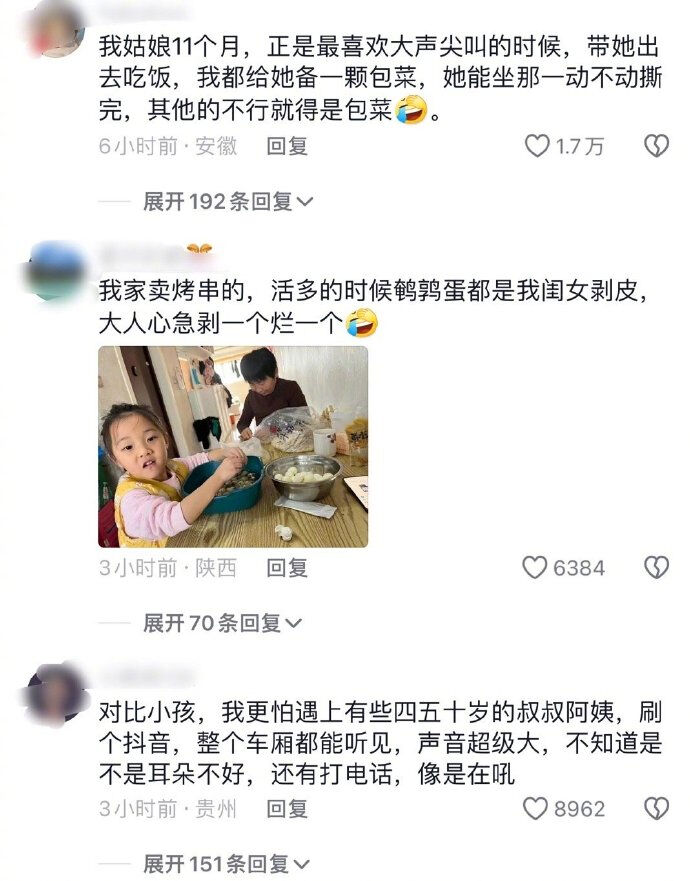Image resolution: width=690 pixels, height=881 pixels.
Task: Tap broken-heart dislike on Guizhou comment
Action: pos(656,809)
